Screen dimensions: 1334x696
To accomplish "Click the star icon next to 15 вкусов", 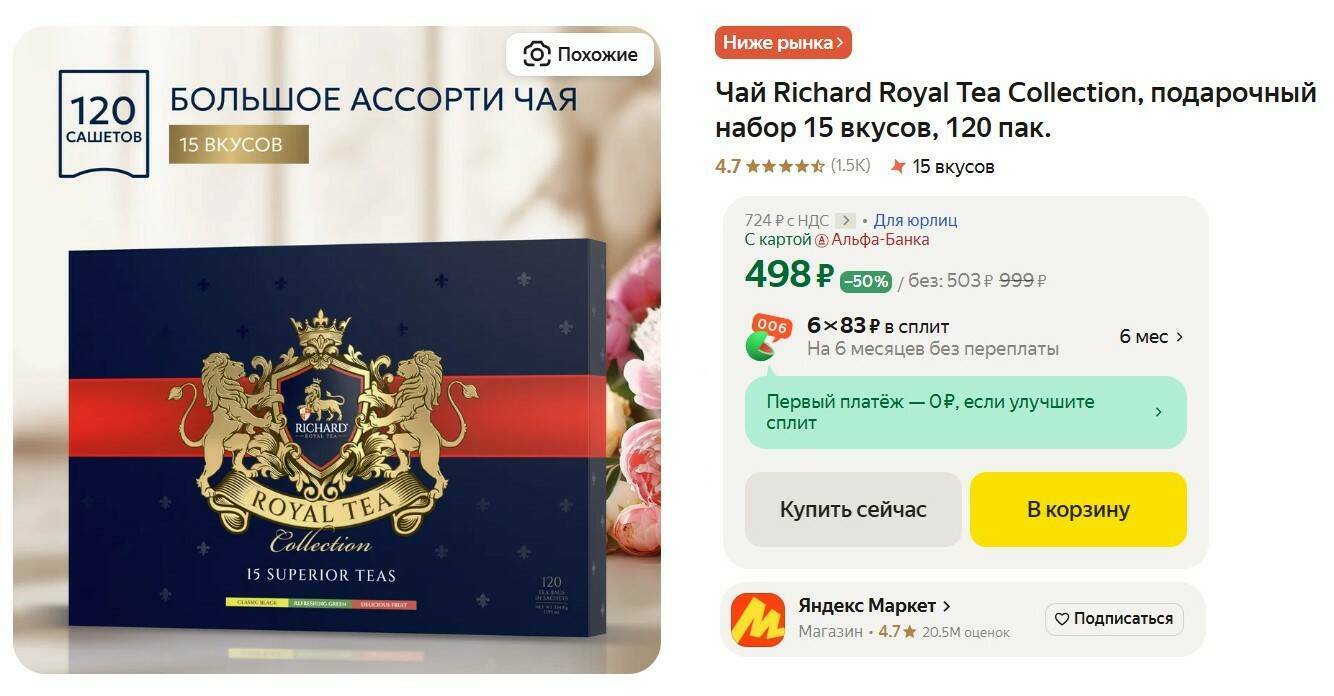I will pos(898,166).
